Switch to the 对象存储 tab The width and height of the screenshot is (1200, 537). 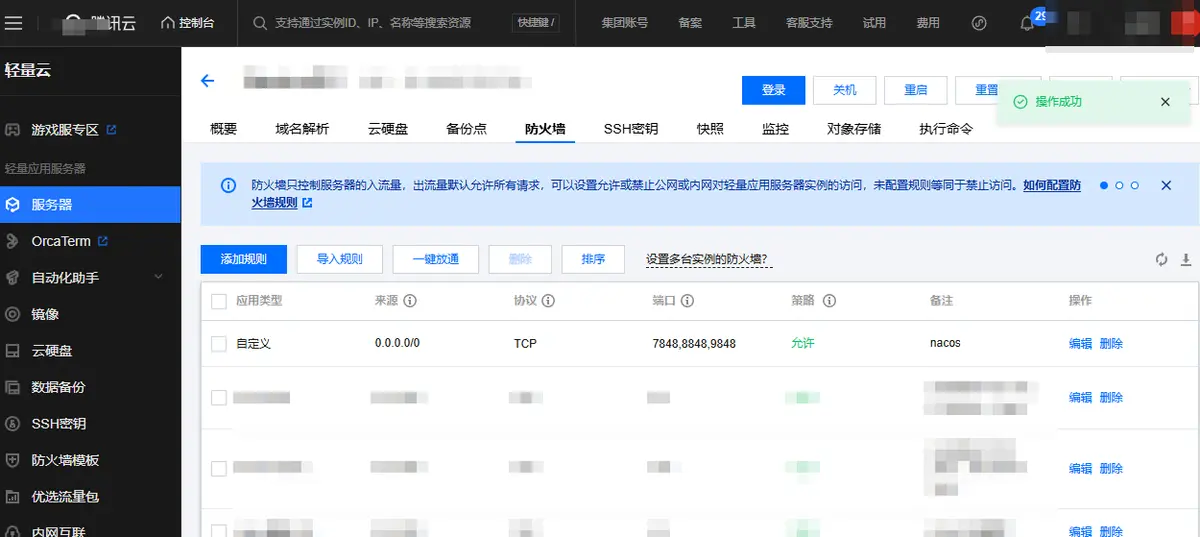854,129
